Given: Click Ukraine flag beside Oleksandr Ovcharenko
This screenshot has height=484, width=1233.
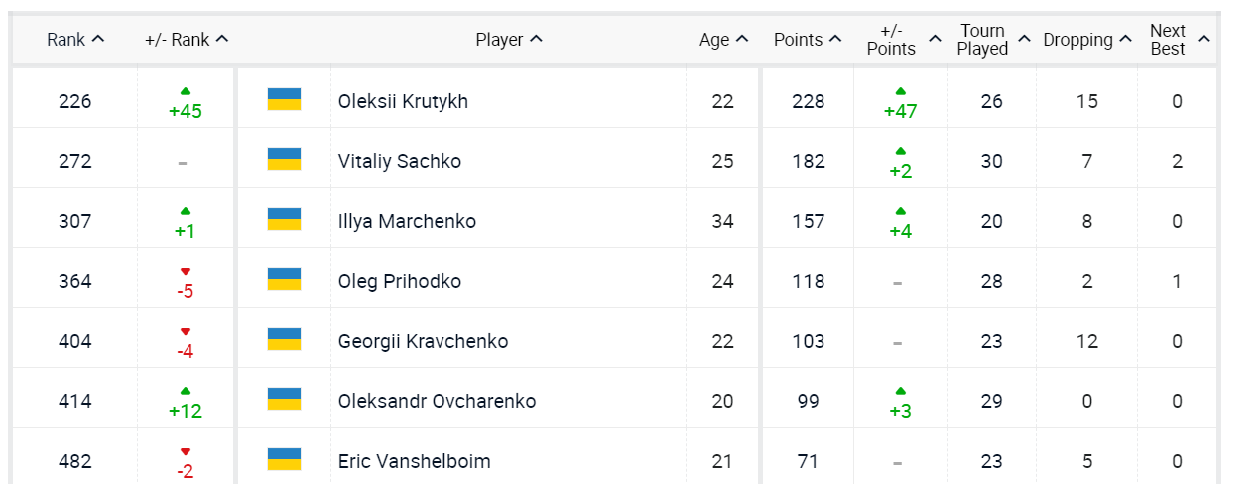Looking at the screenshot, I should pos(284,399).
